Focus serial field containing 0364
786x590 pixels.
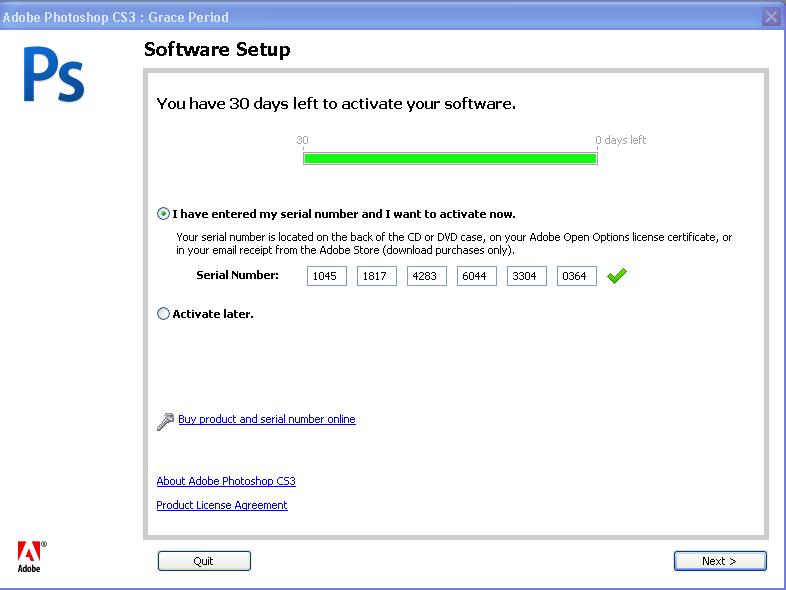pos(576,276)
